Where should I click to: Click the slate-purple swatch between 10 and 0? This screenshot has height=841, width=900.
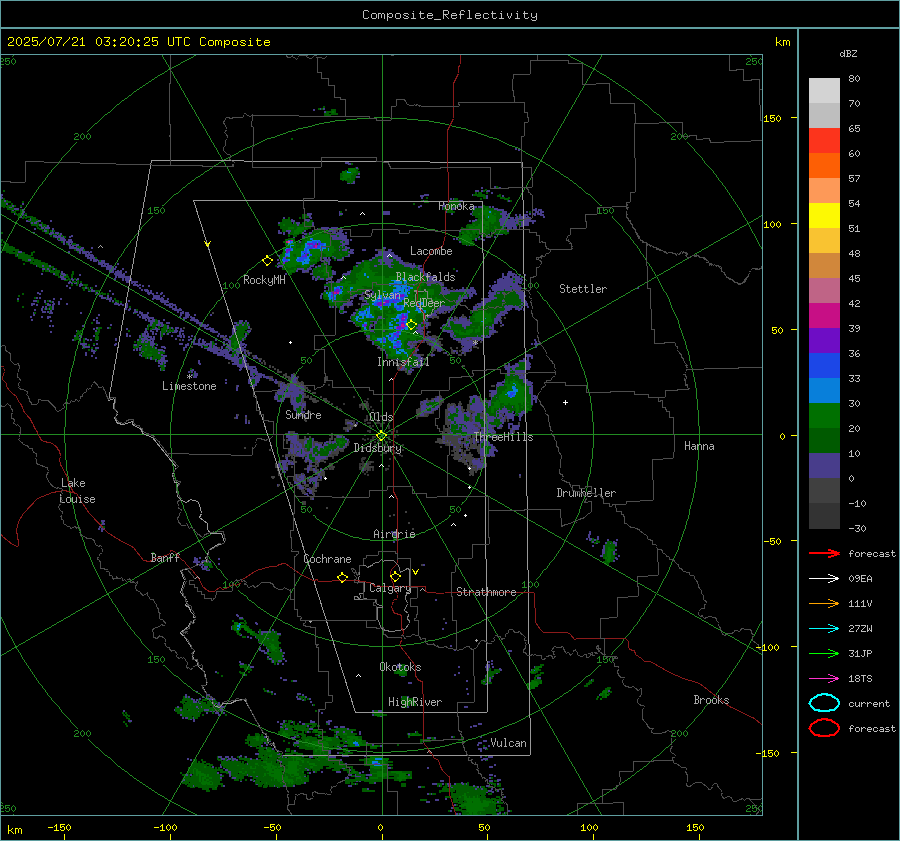(824, 466)
